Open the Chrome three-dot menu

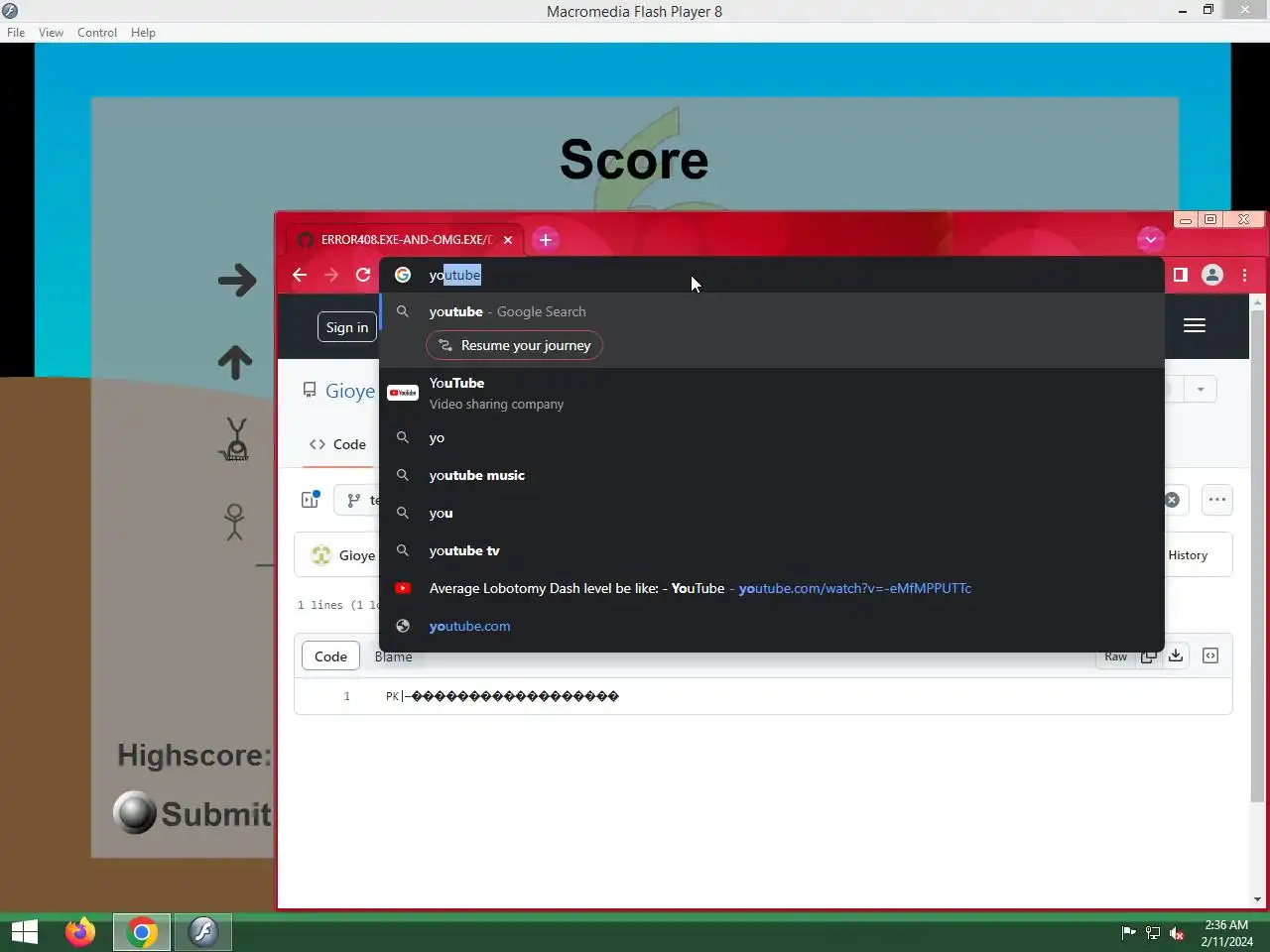pyautogui.click(x=1244, y=275)
